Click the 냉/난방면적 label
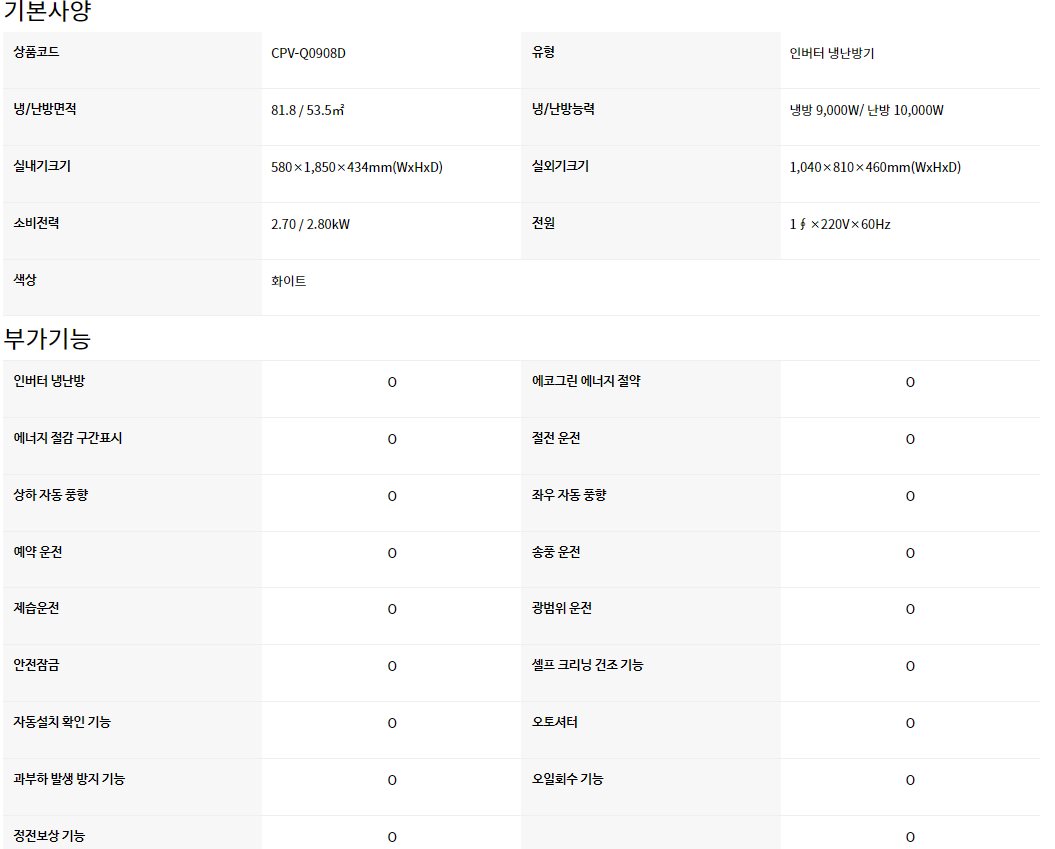The image size is (1055, 849). [44, 109]
